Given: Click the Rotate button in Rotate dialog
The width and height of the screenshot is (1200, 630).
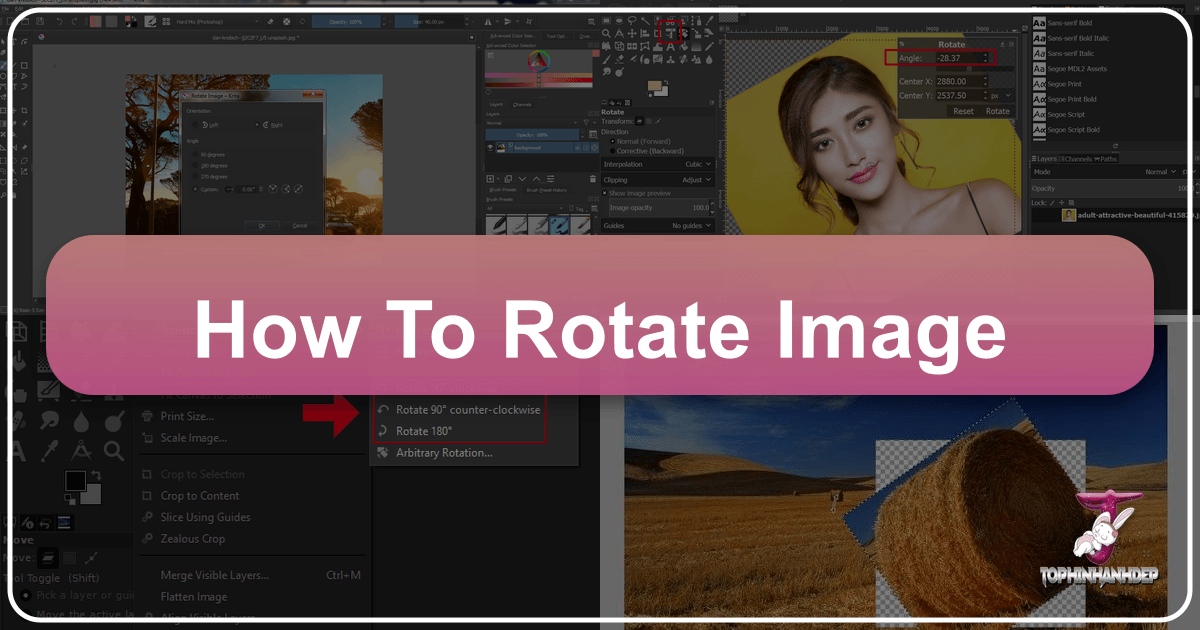Looking at the screenshot, I should 997,111.
